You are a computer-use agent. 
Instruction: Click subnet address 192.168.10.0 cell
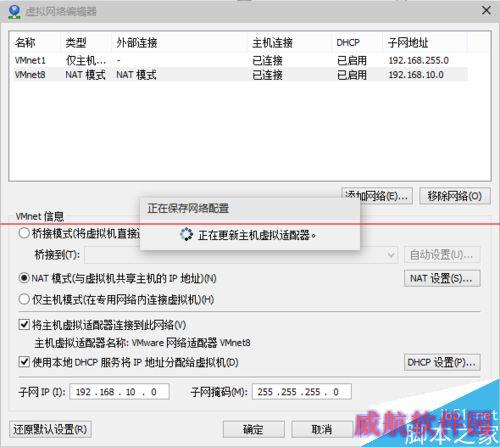coord(416,75)
